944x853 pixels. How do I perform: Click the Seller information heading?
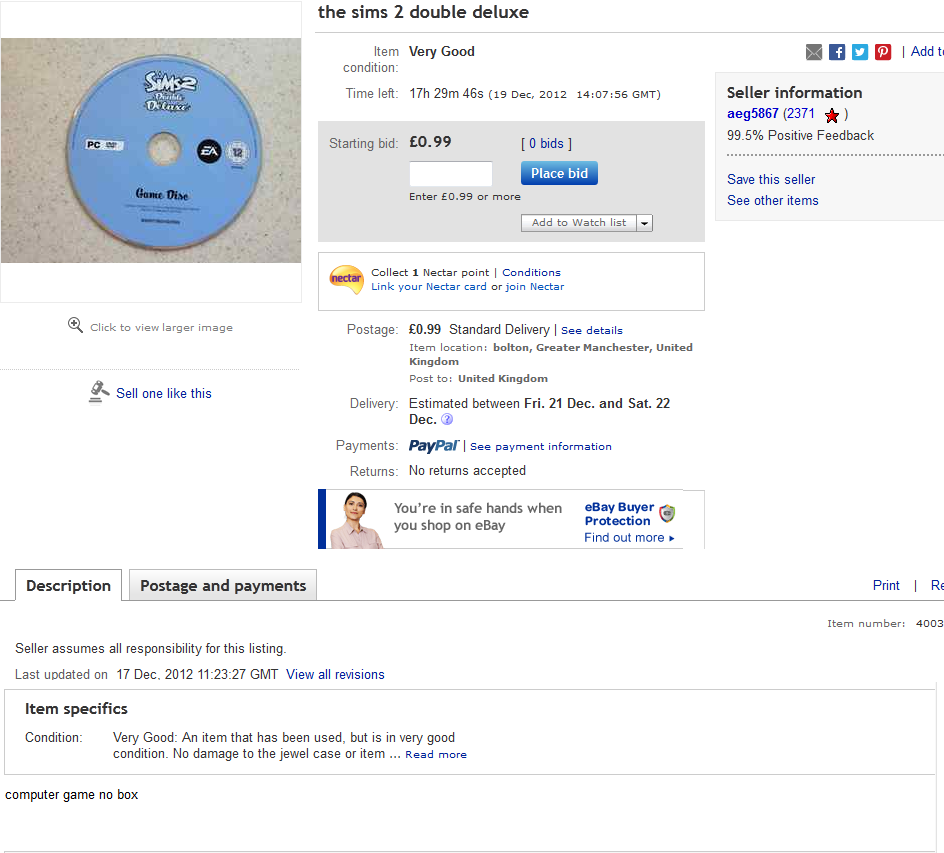795,93
